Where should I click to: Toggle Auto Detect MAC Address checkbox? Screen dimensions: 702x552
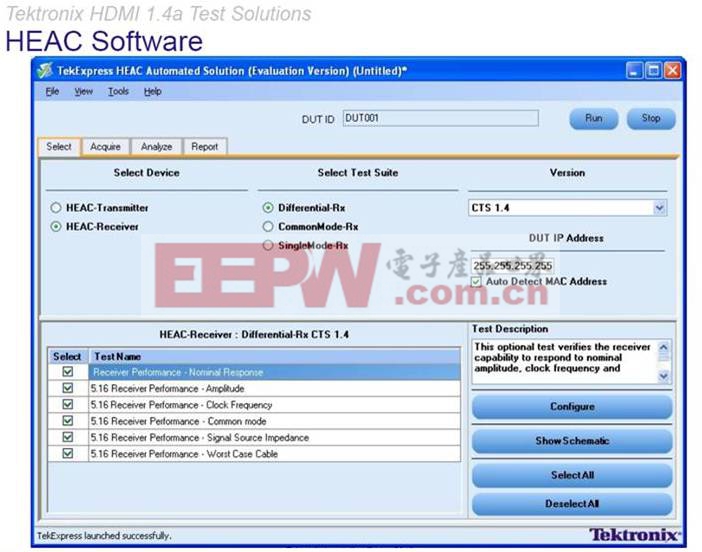476,282
